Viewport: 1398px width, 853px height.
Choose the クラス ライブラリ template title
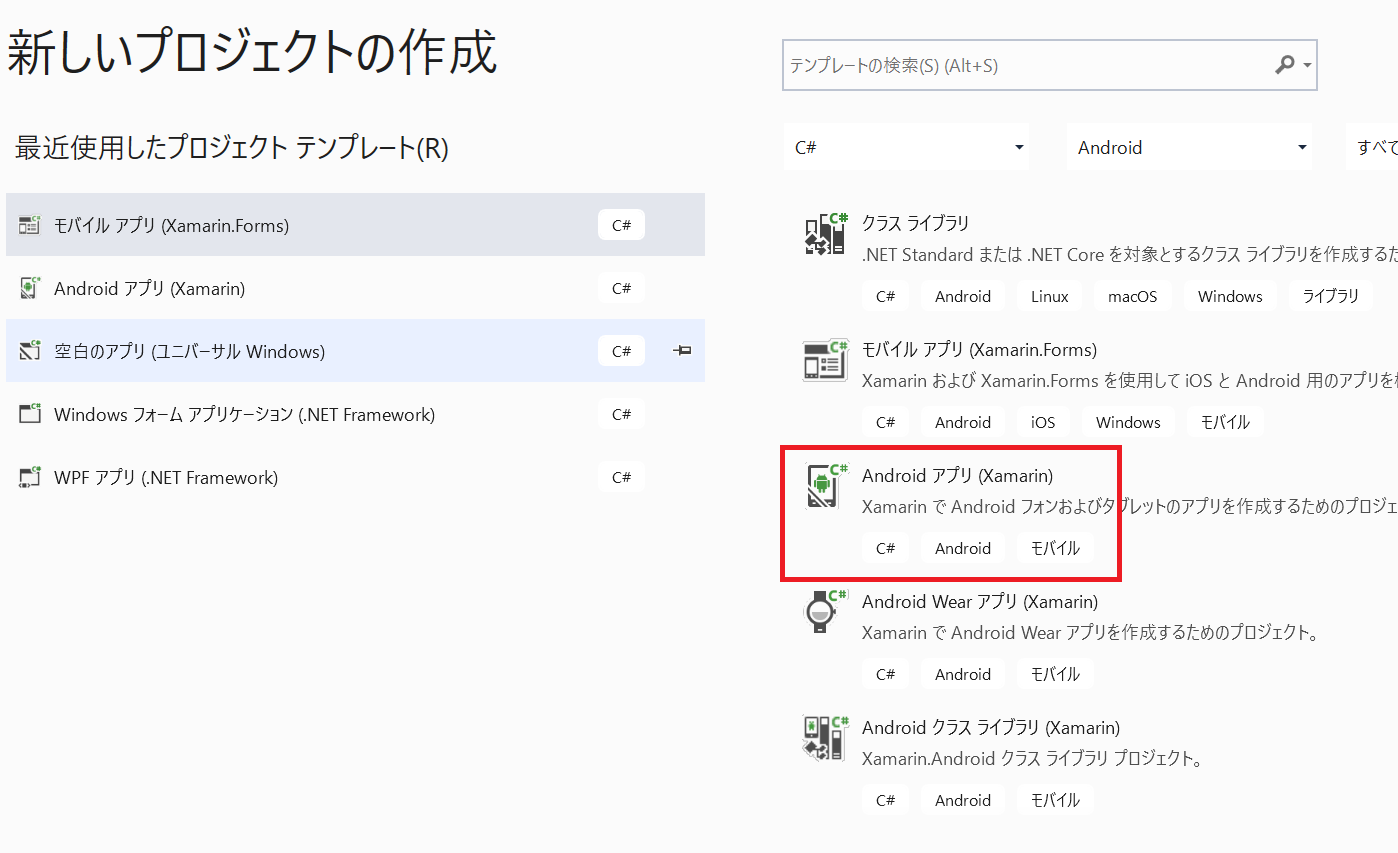coord(915,223)
